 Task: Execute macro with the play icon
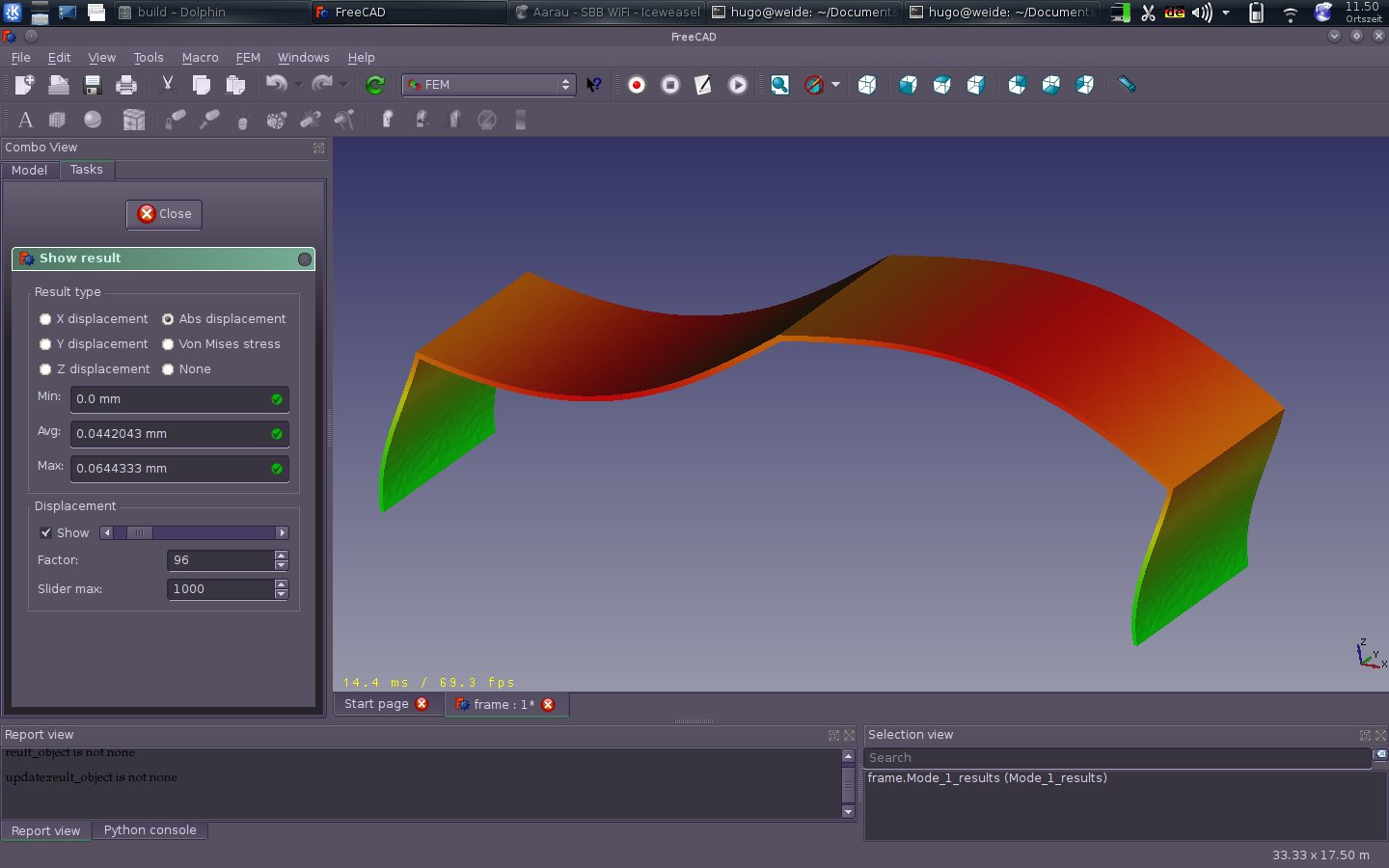(738, 85)
